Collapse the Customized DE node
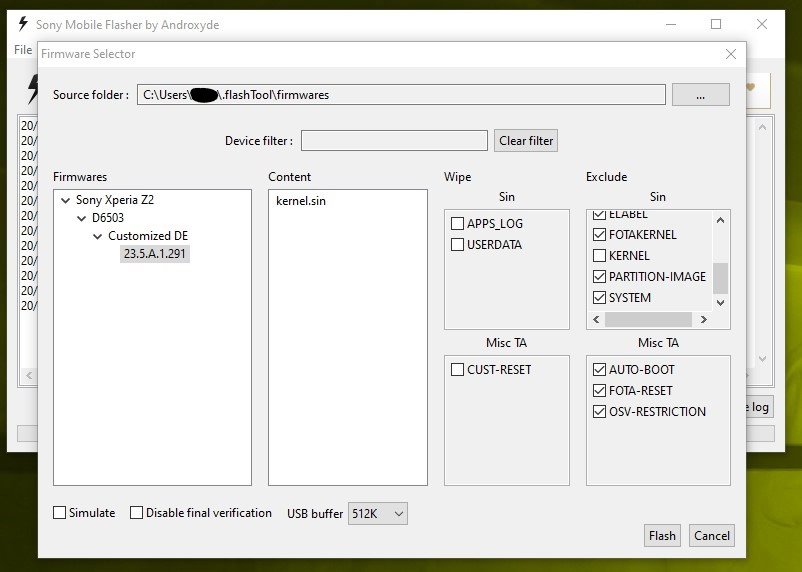 point(98,236)
